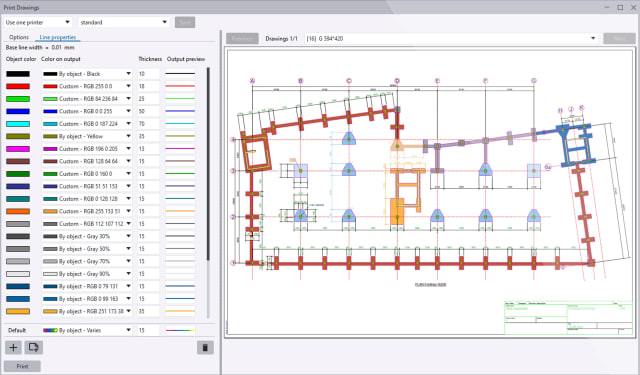Click the Previous drawing button
Viewport: 640px width, 375px height.
tap(242, 38)
